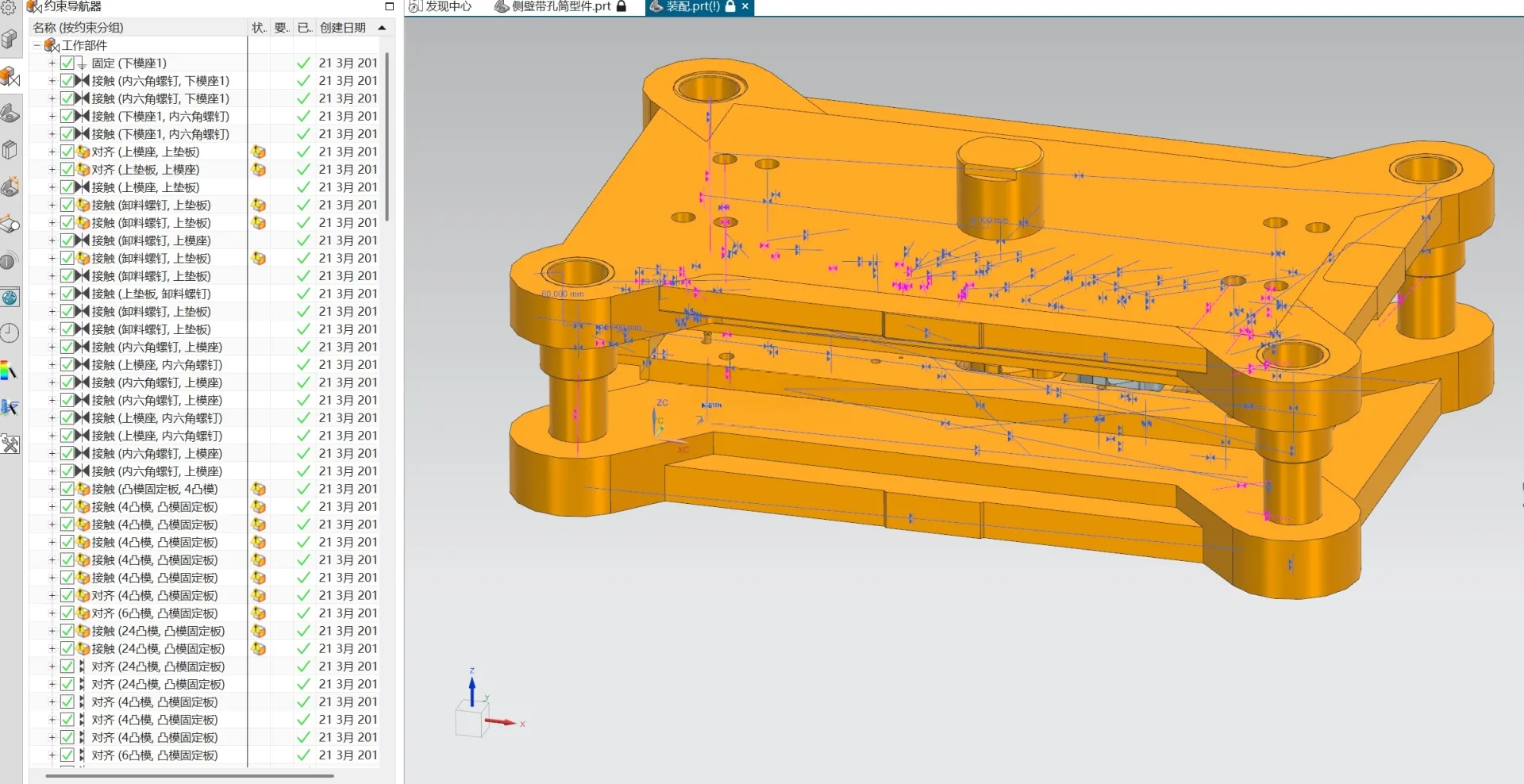1524x784 pixels.
Task: Click the 创建日期 column sort arrow
Action: coord(383,28)
